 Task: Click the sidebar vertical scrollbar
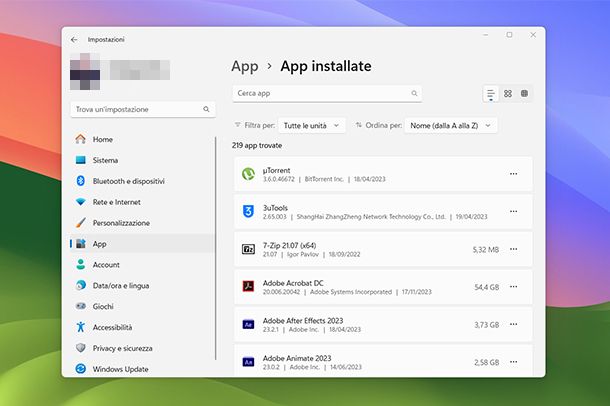[216, 248]
